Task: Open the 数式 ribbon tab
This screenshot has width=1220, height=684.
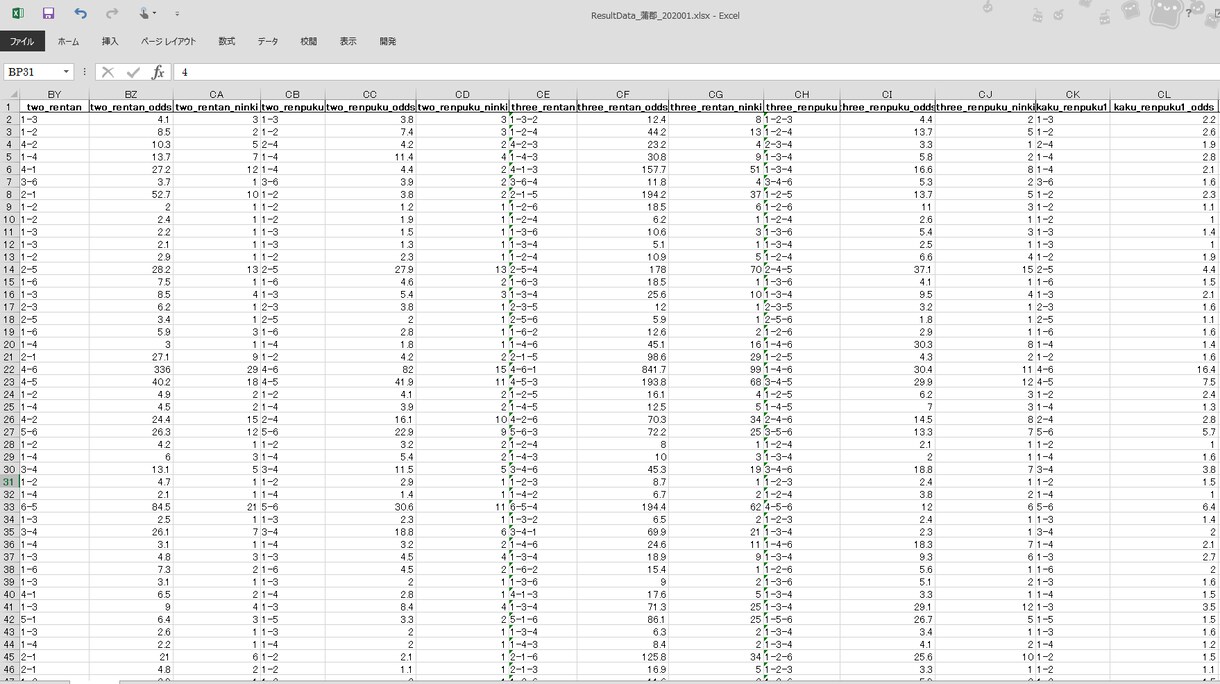Action: pos(227,42)
